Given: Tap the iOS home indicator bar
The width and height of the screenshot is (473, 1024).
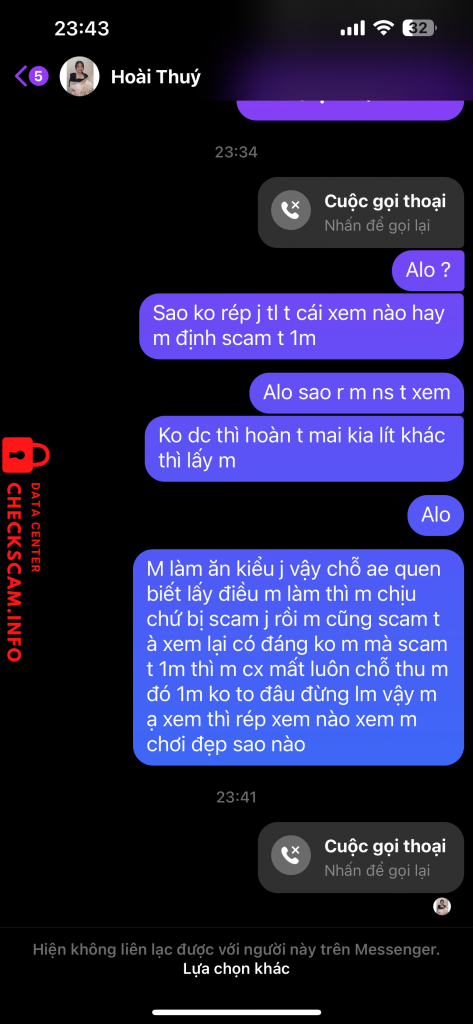Looking at the screenshot, I should point(236,1013).
